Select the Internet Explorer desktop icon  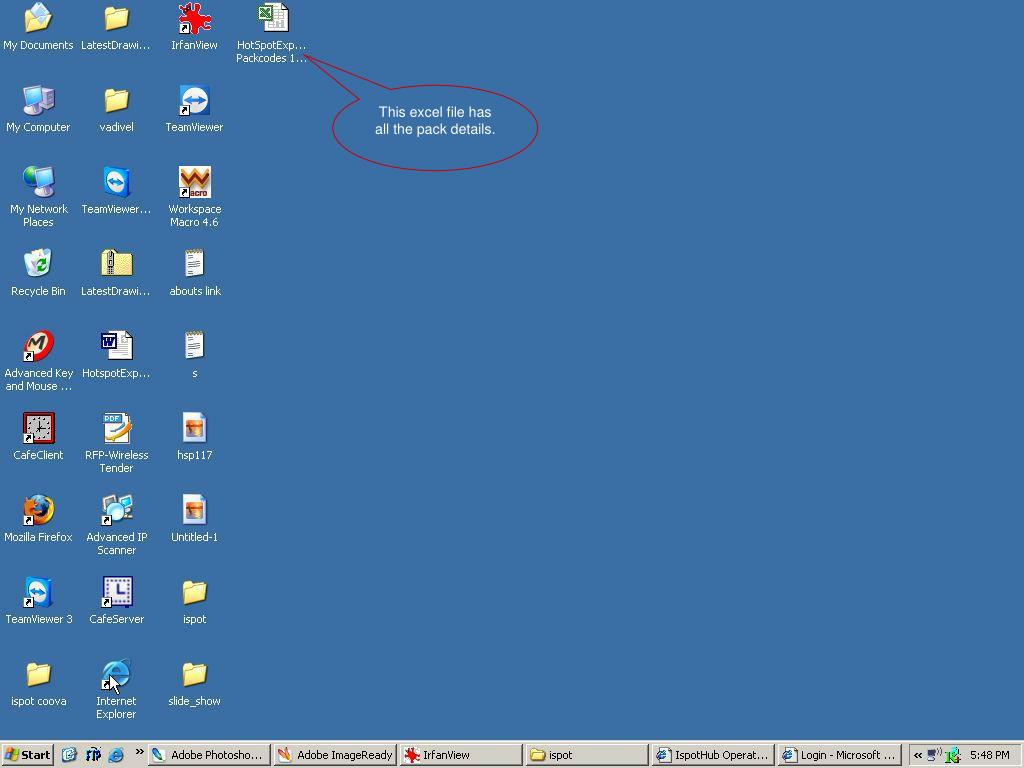tap(116, 674)
